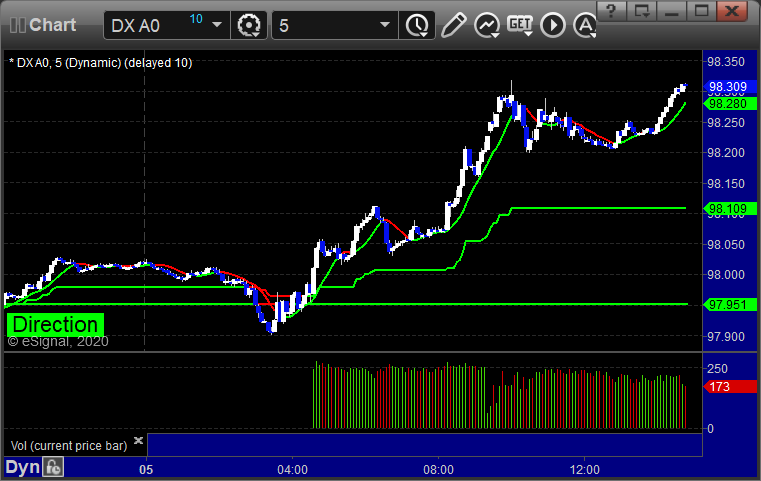Click the Dyn mode button

22,467
